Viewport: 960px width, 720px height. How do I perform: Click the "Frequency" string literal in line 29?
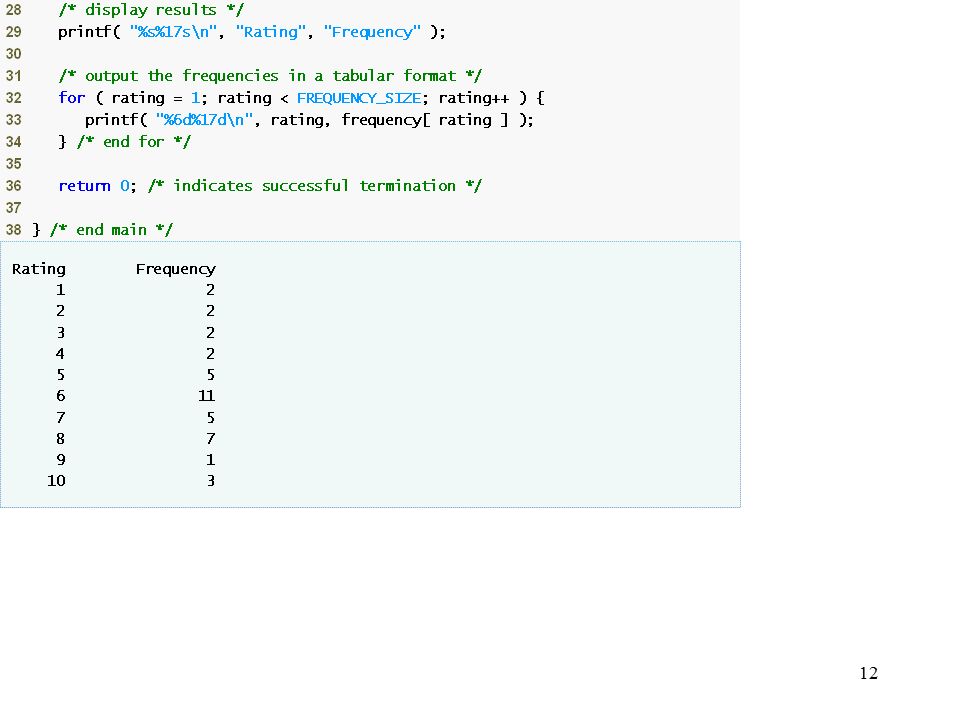[372, 32]
